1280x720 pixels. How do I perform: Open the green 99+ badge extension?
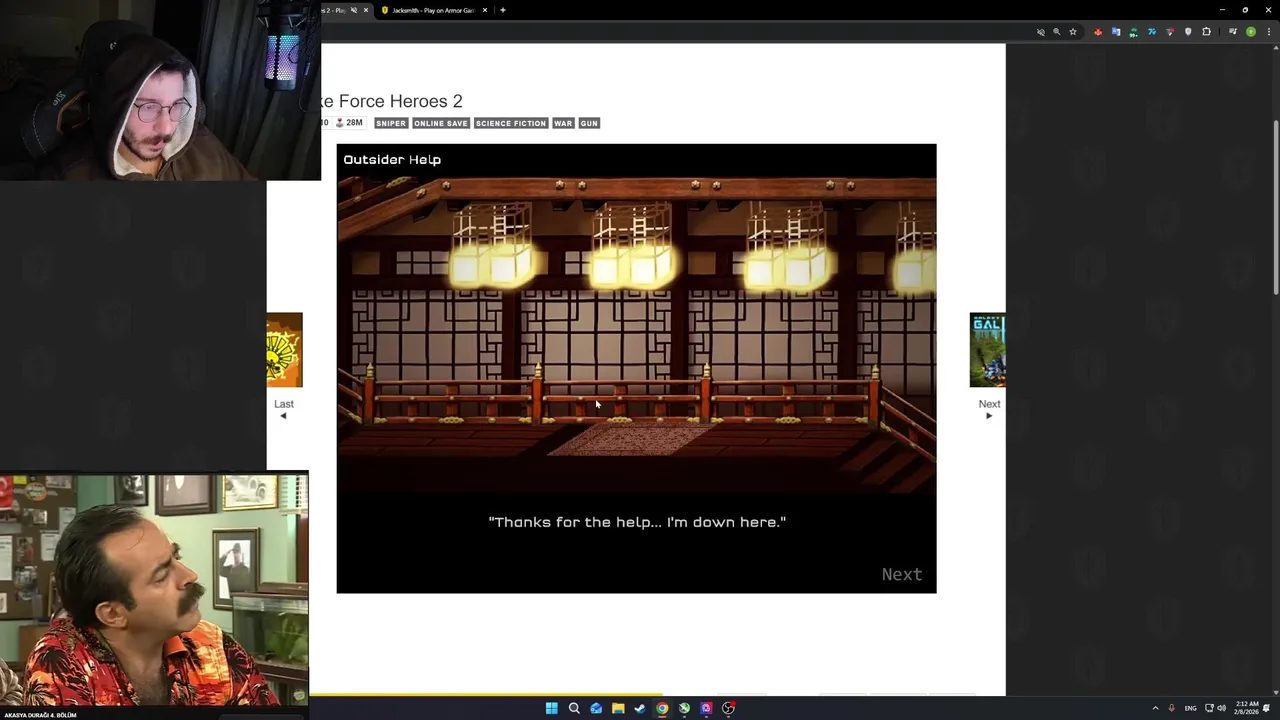pos(1134,33)
